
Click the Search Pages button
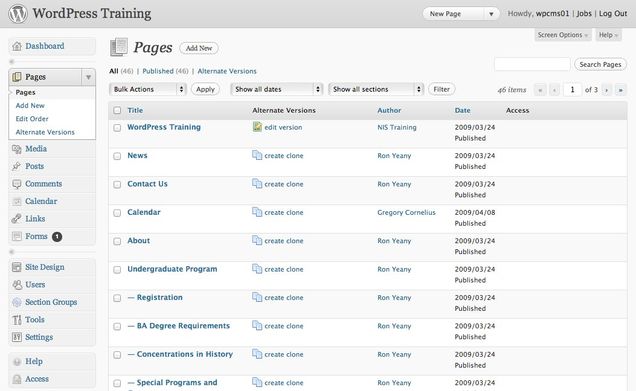600,64
